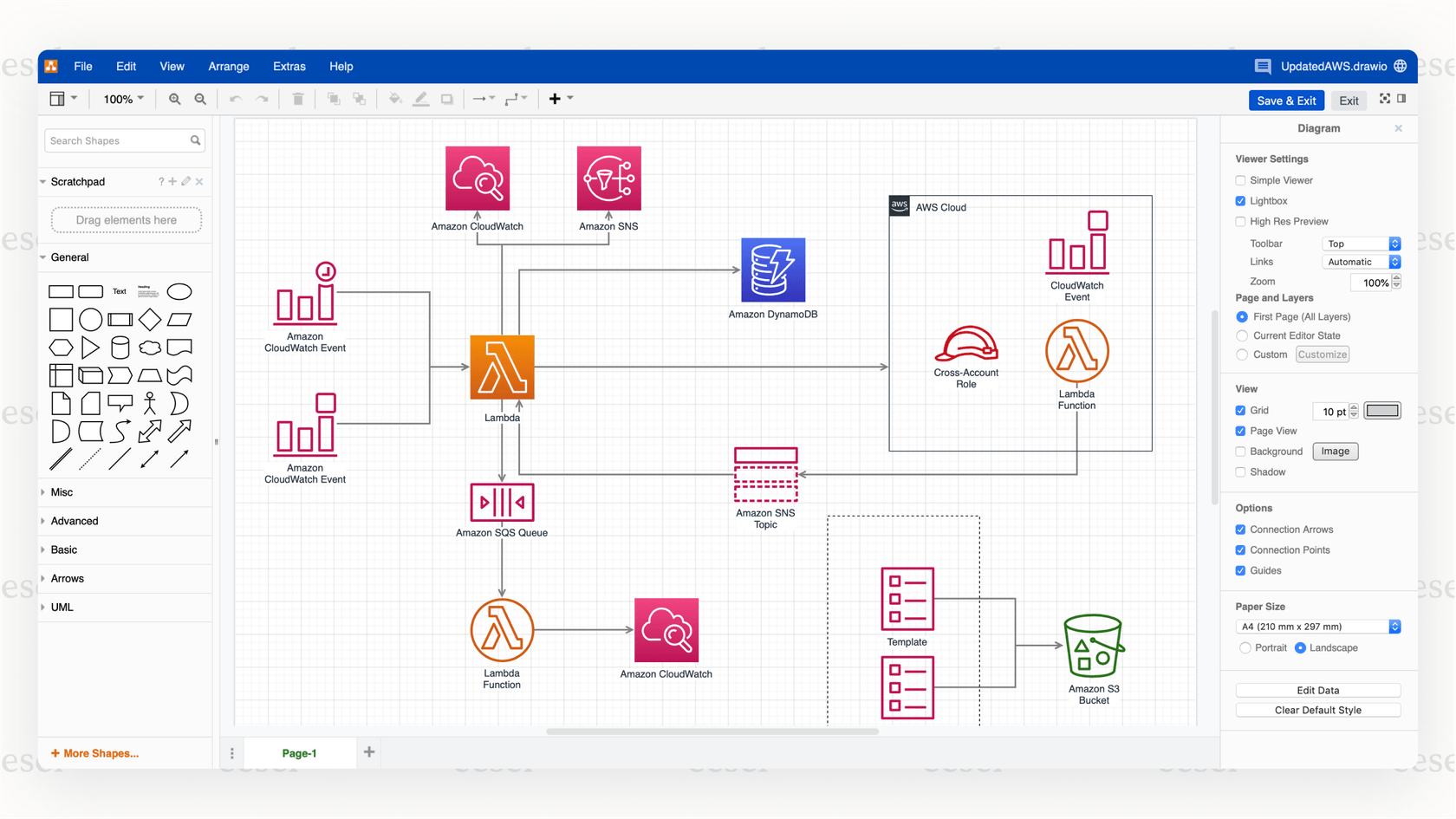The image size is (1456, 819).
Task: Open the Extras menu
Action: tap(289, 66)
